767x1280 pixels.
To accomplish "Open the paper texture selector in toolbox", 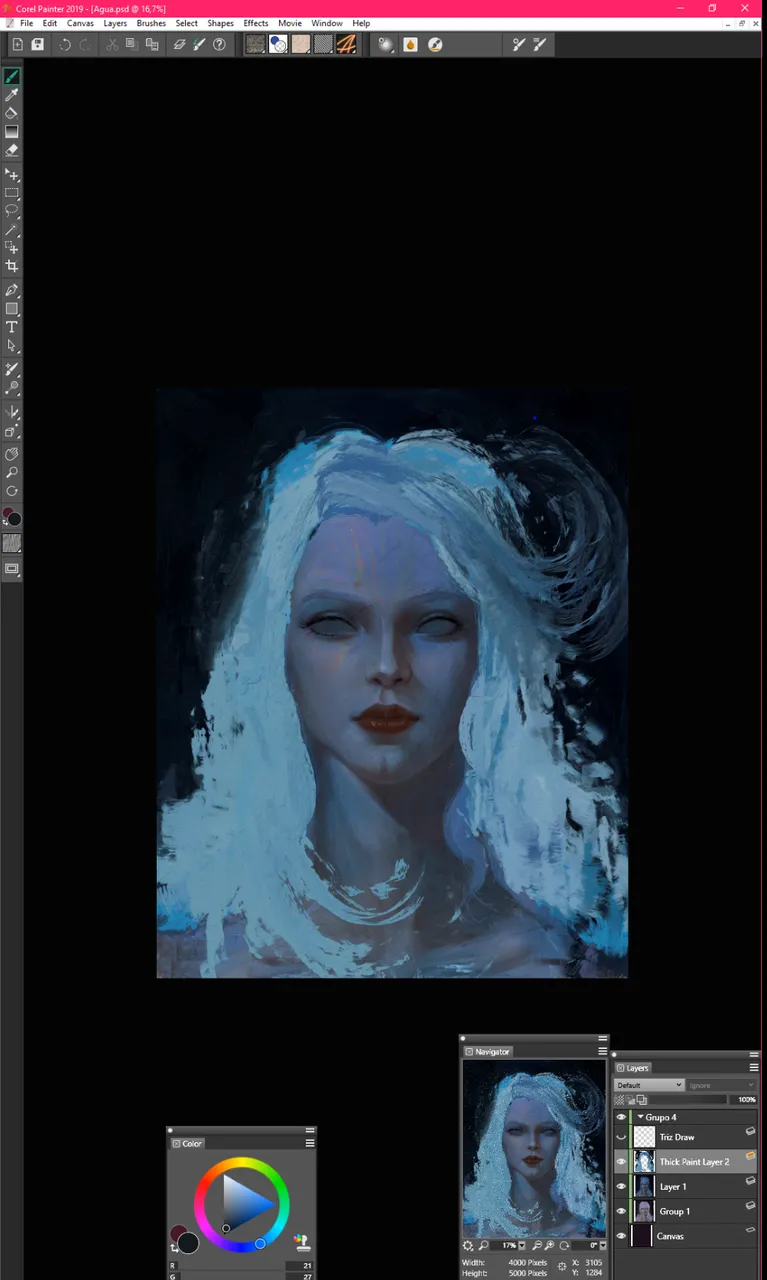I will click(12, 543).
